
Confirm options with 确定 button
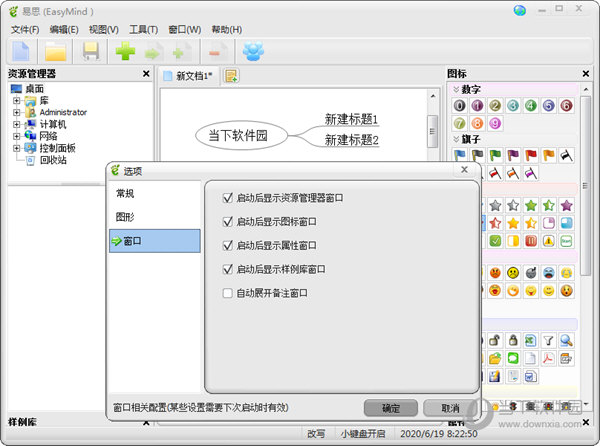391,408
